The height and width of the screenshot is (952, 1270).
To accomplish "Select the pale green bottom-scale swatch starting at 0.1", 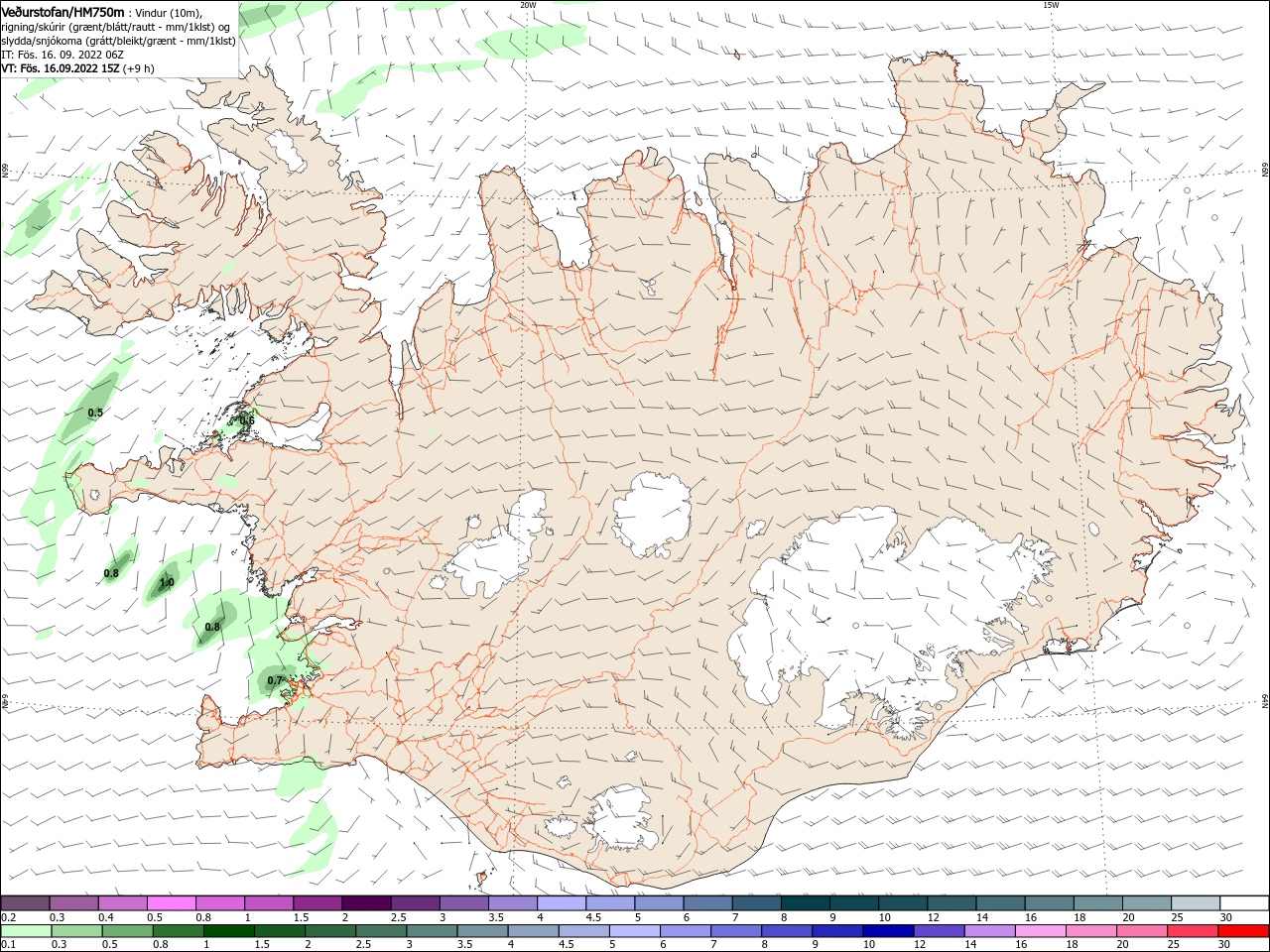I will click(27, 931).
